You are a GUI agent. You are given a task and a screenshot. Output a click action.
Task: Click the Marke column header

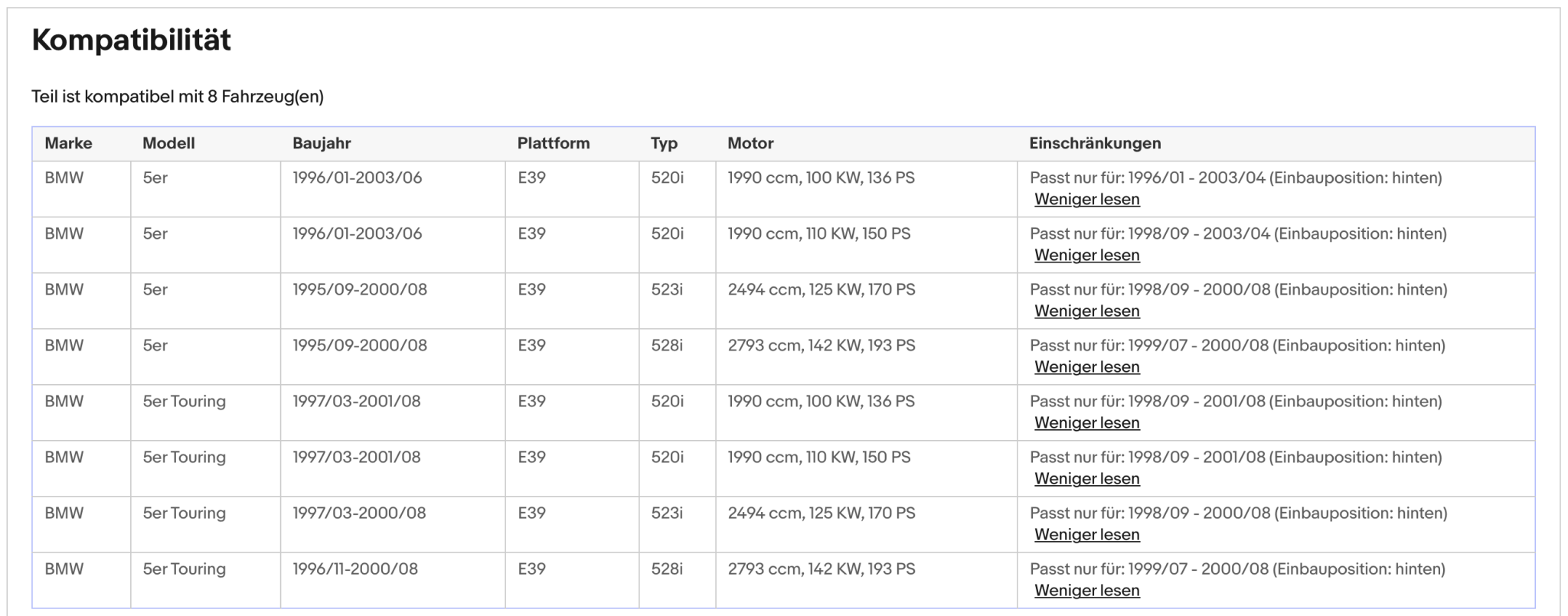pos(68,143)
